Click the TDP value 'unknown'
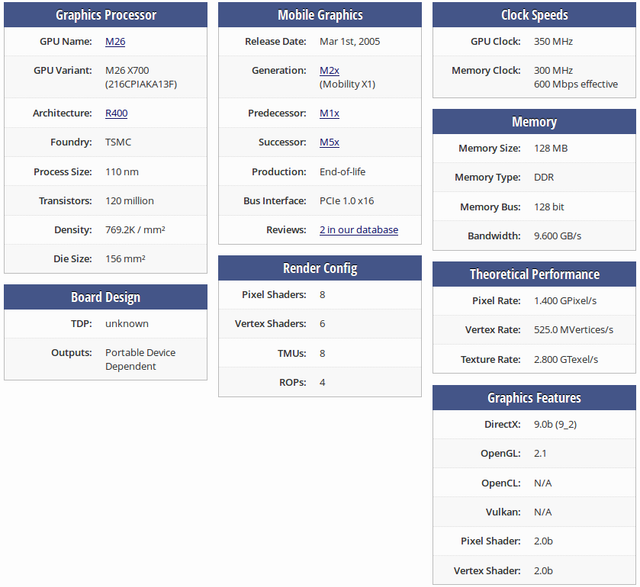 point(127,324)
